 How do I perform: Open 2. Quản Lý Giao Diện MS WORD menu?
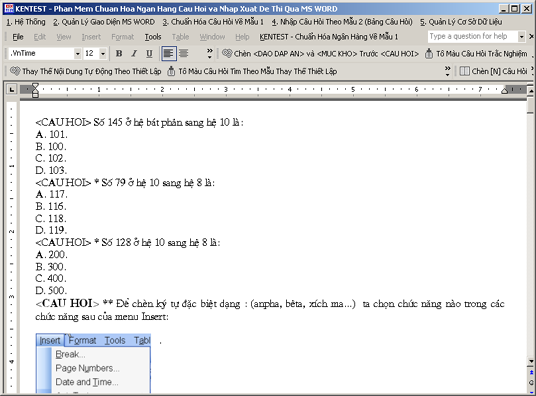coord(104,22)
